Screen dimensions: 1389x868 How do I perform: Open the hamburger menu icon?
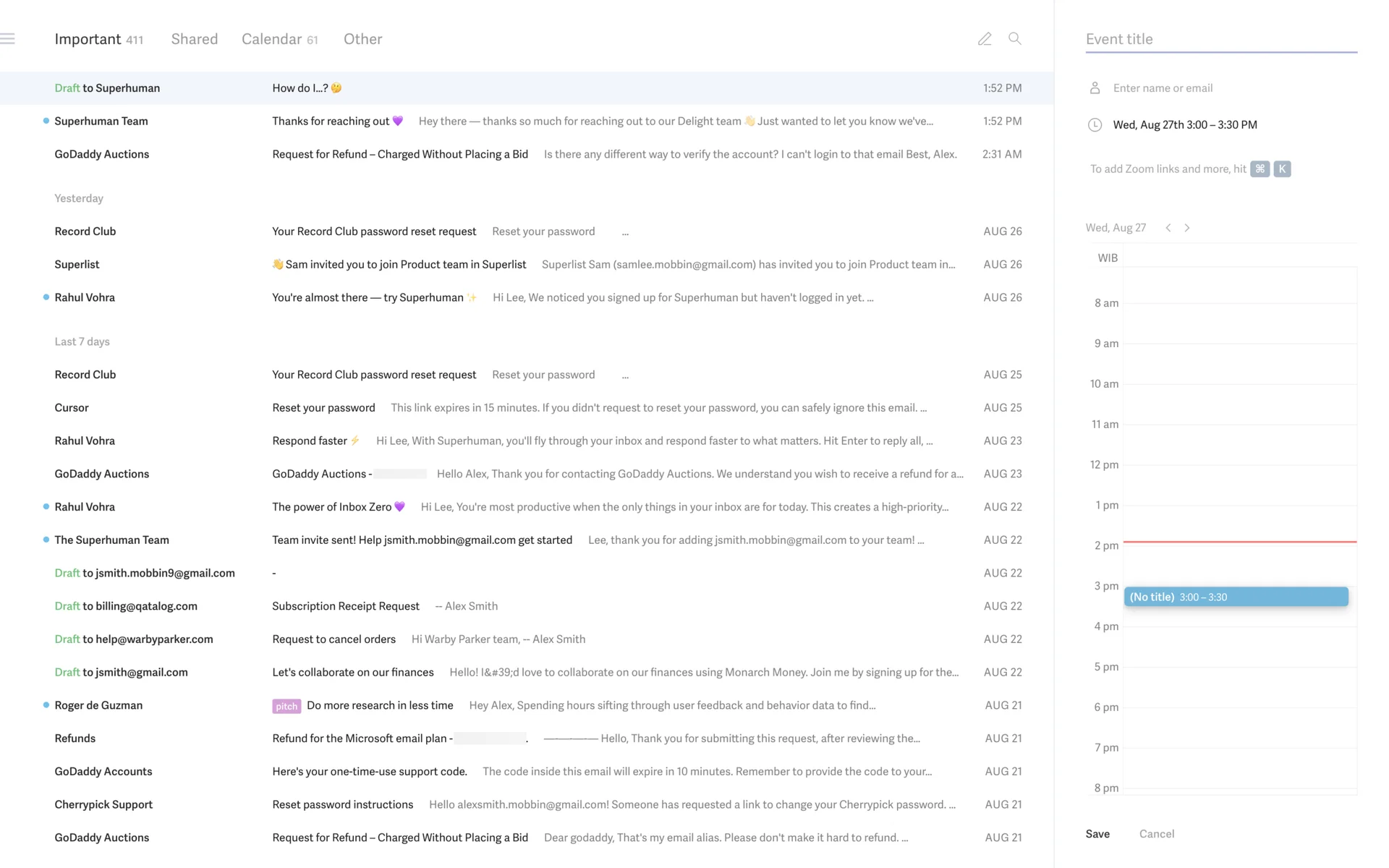pos(8,39)
